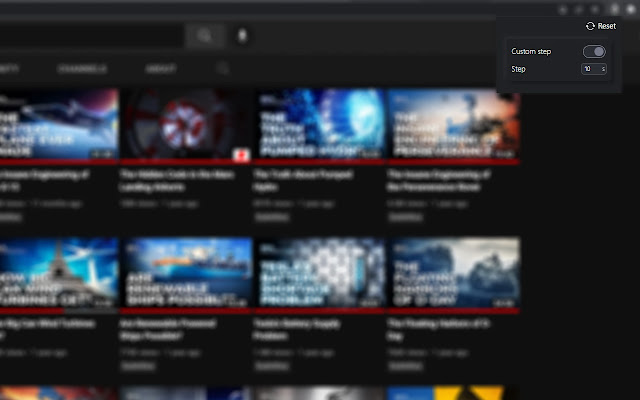Toggle the Custom step switch
640x400 pixels.
(594, 52)
